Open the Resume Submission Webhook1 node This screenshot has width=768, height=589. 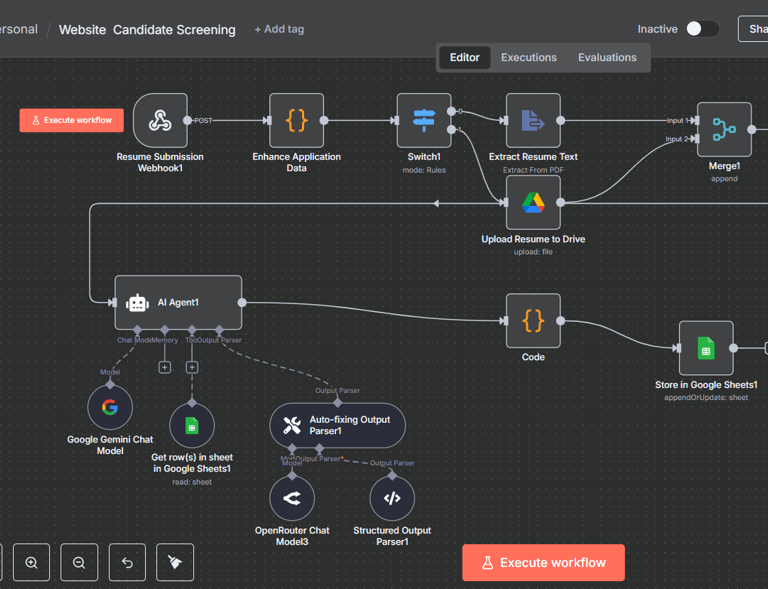[160, 120]
